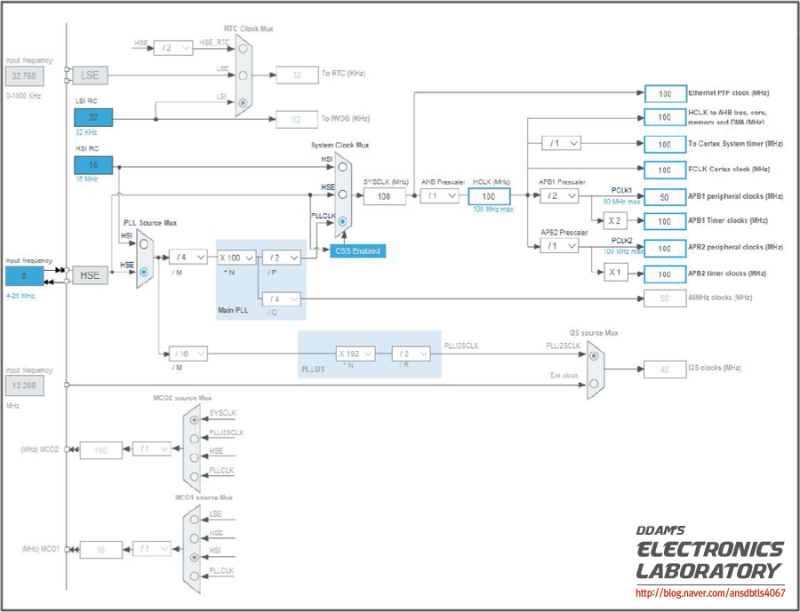The image size is (800, 612).
Task: Select Ext. clock in the I2S source Mux
Action: coord(594,384)
